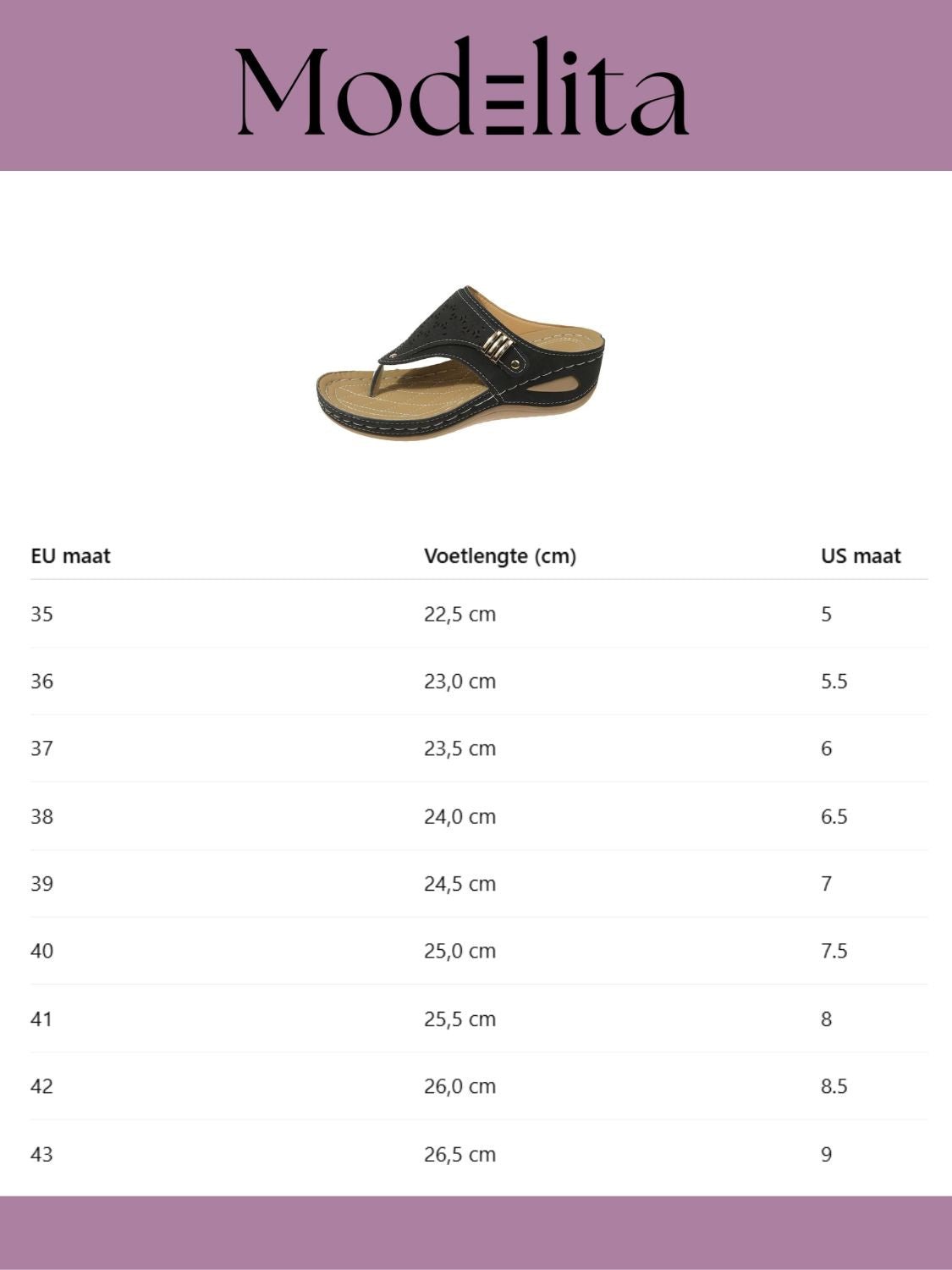952x1270 pixels.
Task: Select EU size 40 cell
Action: (x=41, y=951)
